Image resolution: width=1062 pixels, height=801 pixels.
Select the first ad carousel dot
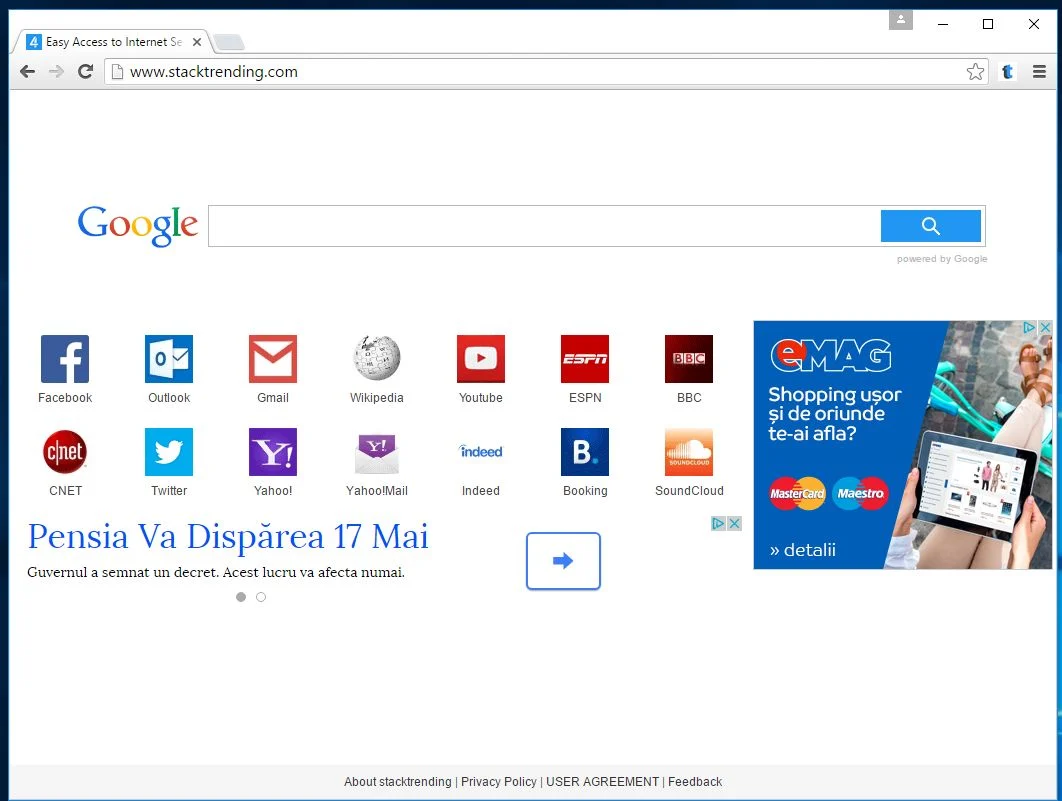pyautogui.click(x=240, y=597)
